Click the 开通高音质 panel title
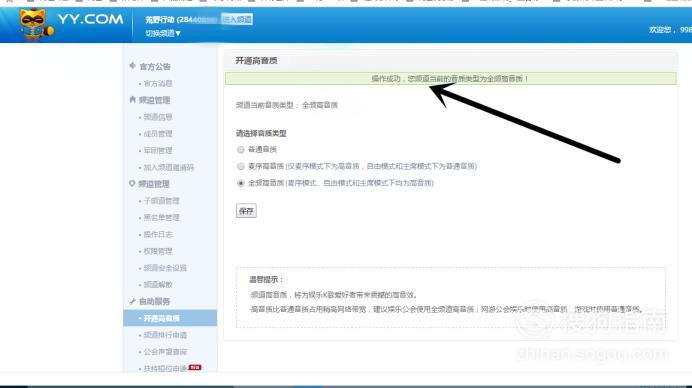 pyautogui.click(x=256, y=60)
